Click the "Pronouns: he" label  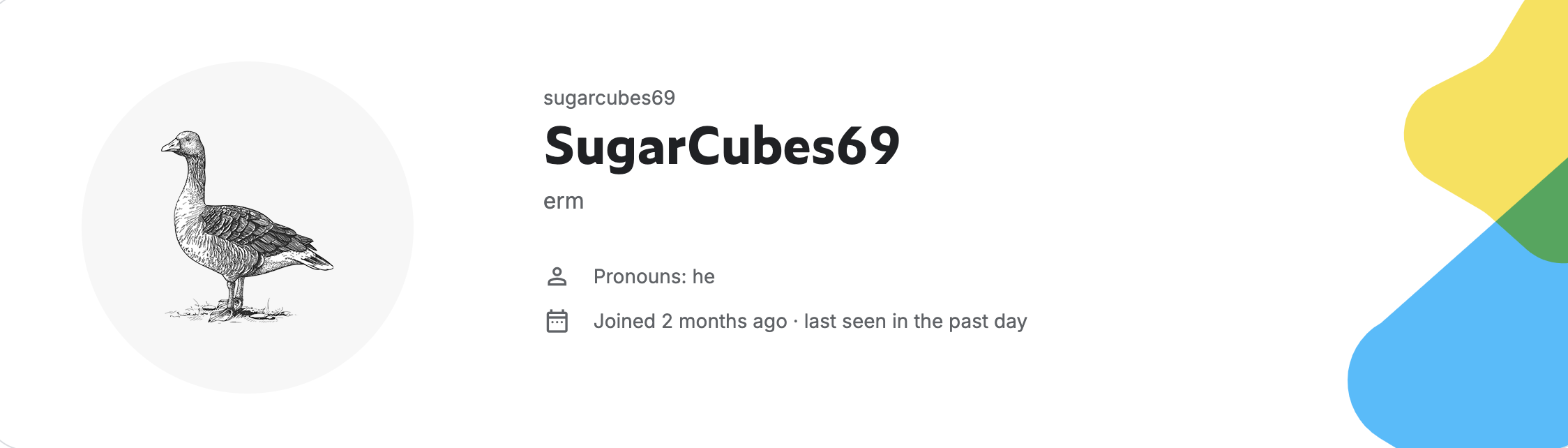654,277
